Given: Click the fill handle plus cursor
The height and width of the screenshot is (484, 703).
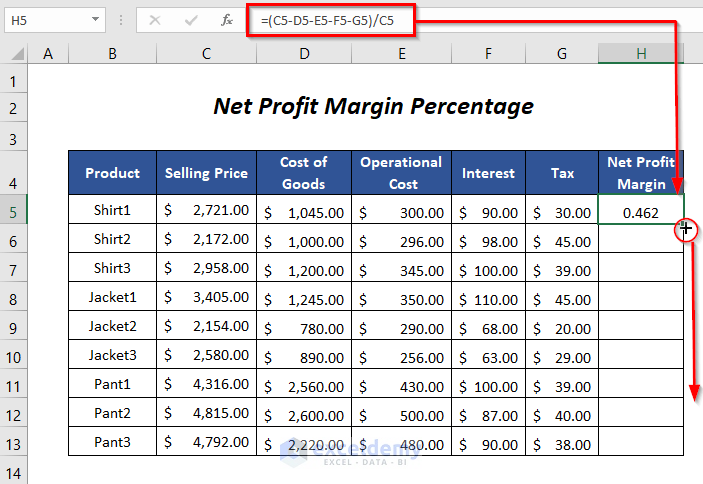Looking at the screenshot, I should [686, 230].
